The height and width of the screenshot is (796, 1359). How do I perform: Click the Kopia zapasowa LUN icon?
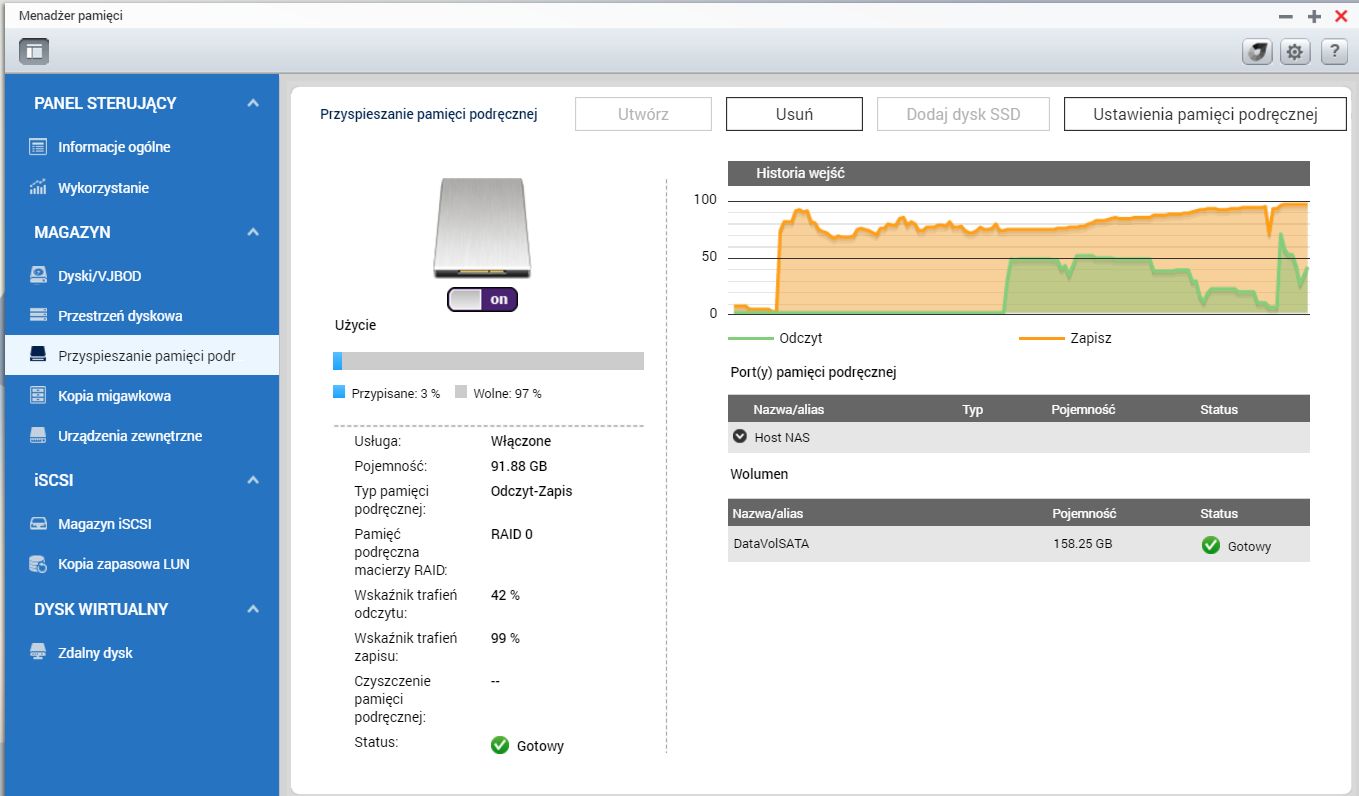pyautogui.click(x=38, y=564)
